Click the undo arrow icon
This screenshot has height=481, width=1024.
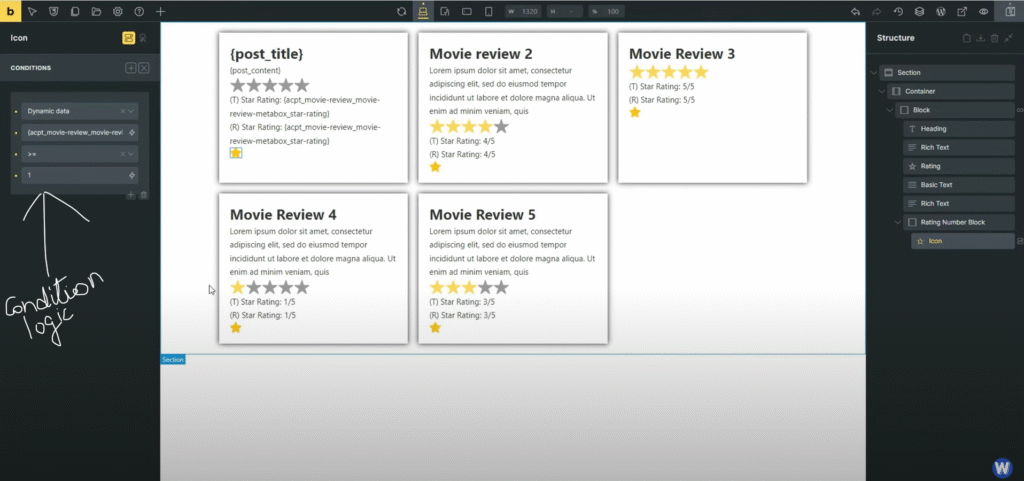tap(856, 11)
